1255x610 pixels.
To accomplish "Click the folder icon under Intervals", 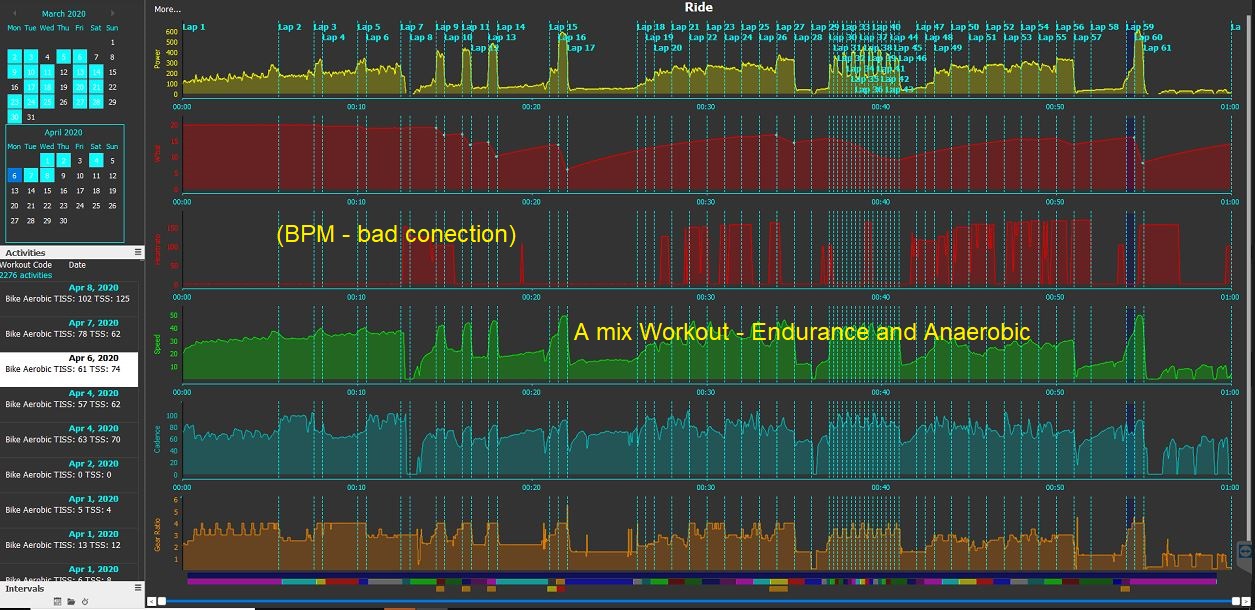I will 72,601.
